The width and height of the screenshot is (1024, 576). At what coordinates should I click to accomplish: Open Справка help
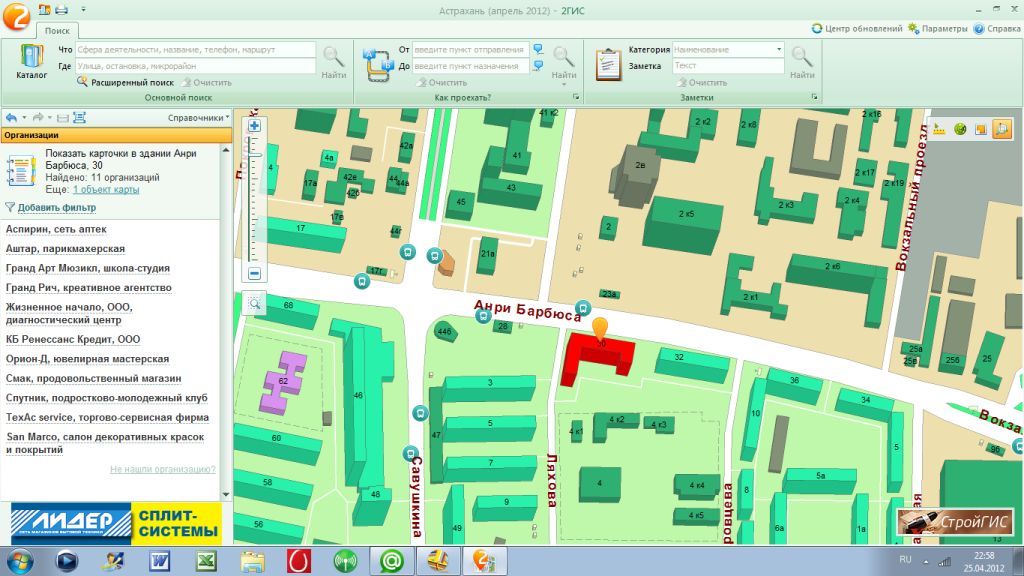997,29
